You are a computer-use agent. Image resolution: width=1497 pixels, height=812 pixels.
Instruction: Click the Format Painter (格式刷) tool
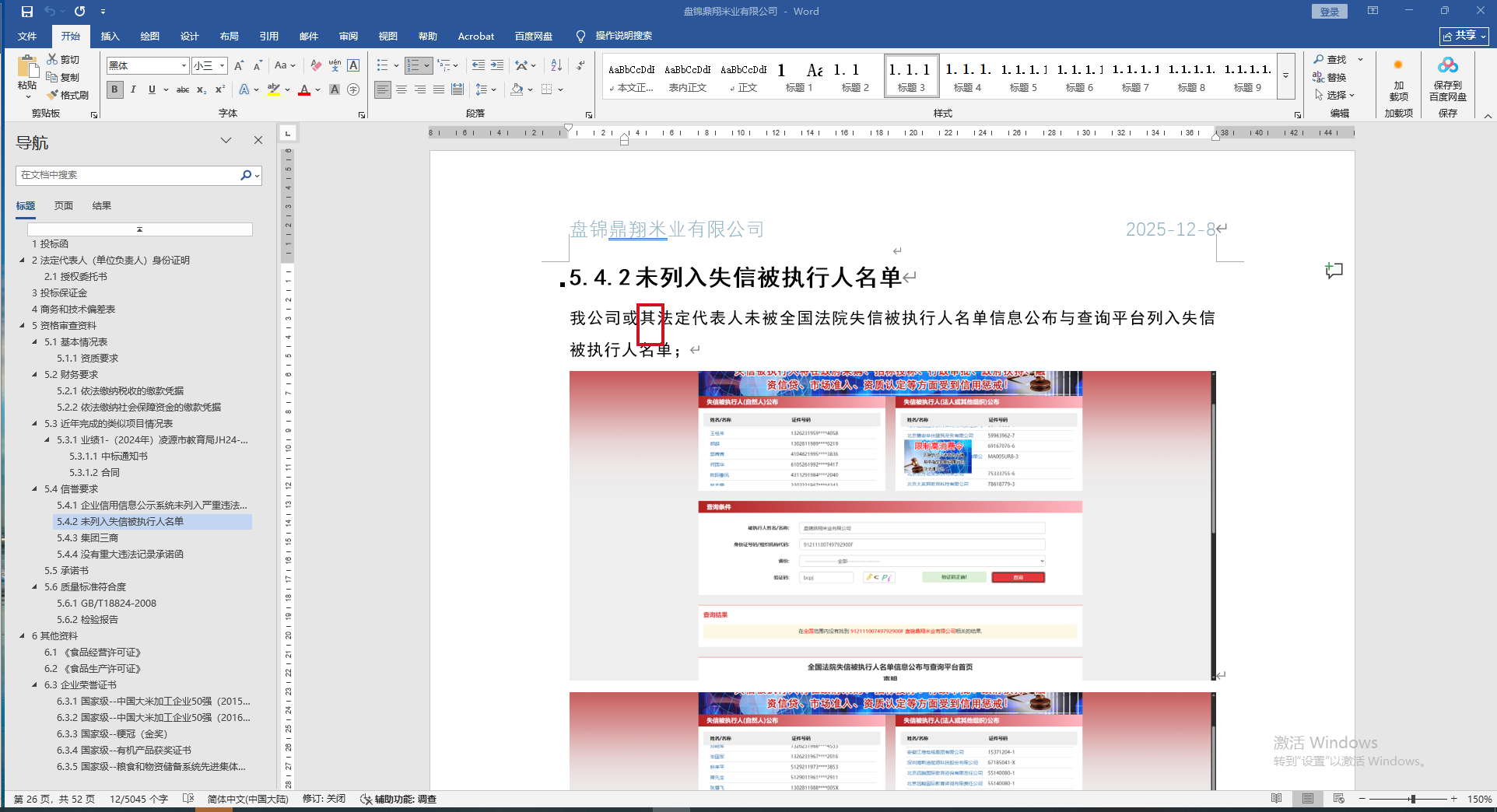pos(68,95)
